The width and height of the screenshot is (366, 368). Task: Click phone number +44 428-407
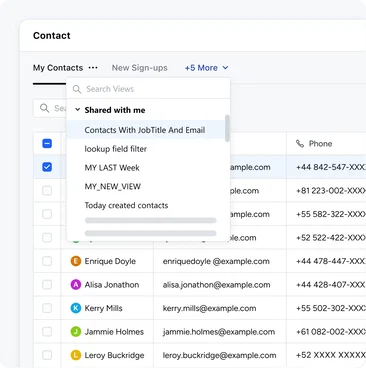tap(331, 285)
